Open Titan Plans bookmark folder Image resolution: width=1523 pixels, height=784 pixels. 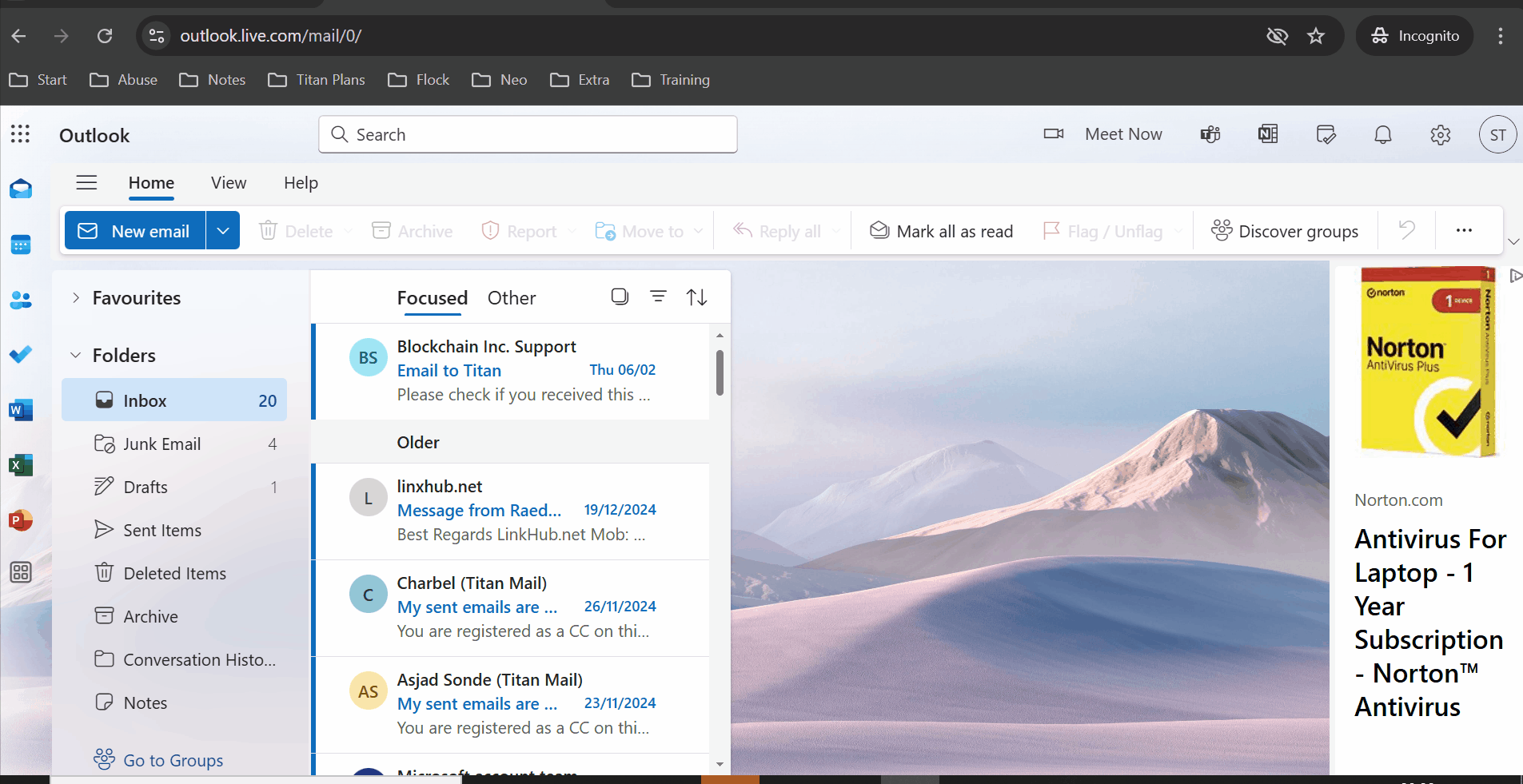[317, 80]
